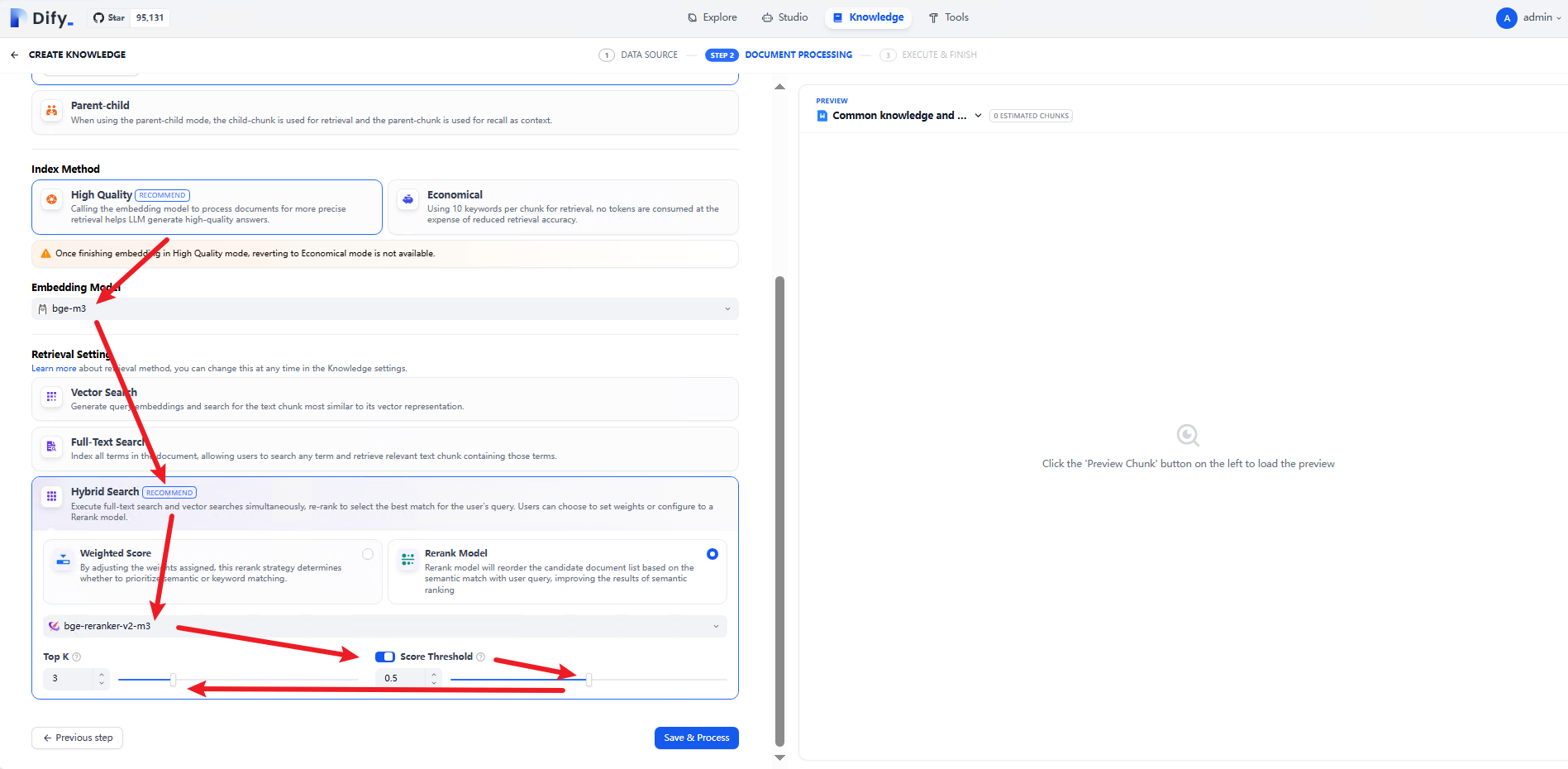Click the Dify logo
Viewport: 1568px width, 769px height.
41,17
